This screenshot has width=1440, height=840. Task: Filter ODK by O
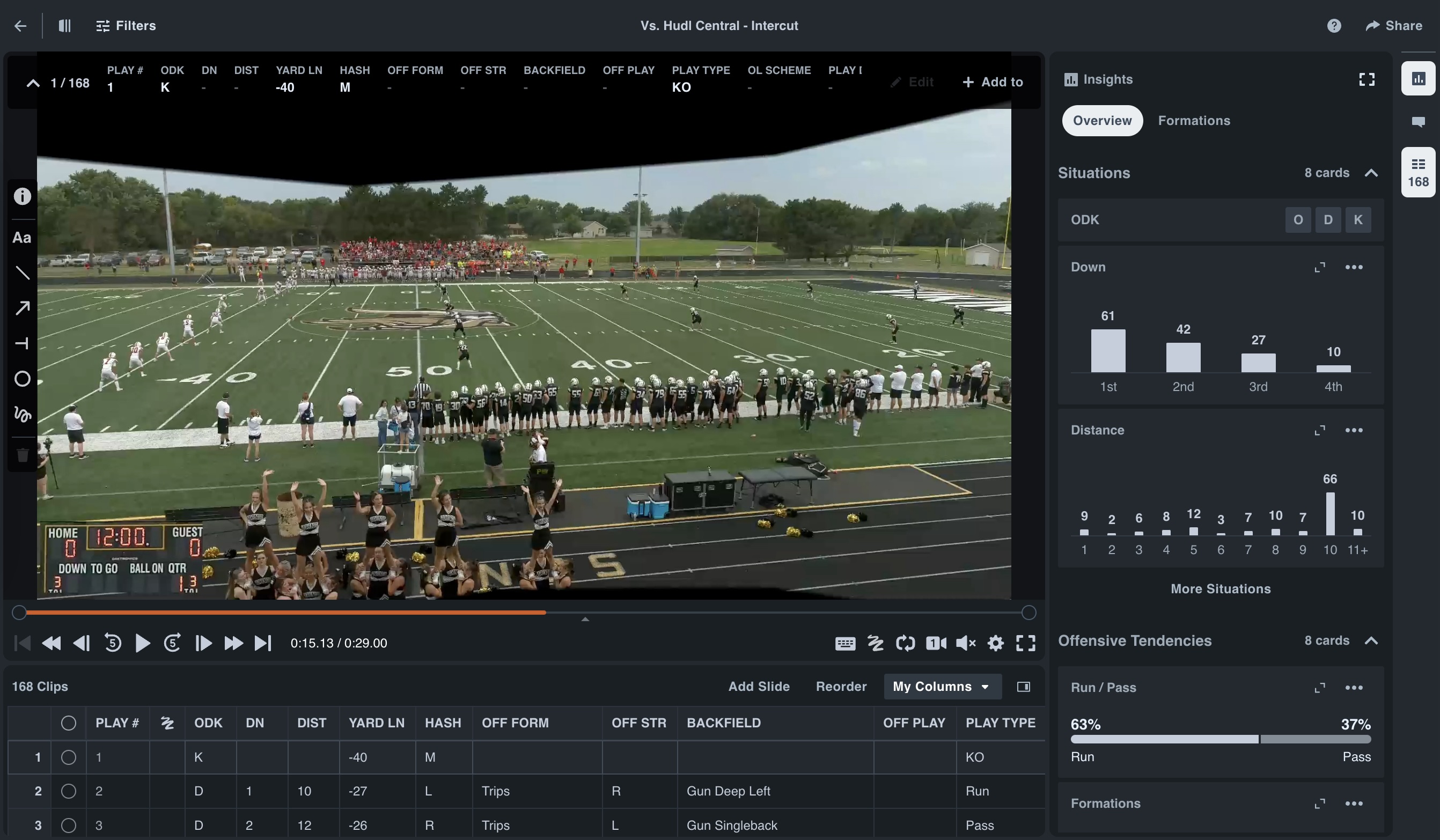point(1298,220)
